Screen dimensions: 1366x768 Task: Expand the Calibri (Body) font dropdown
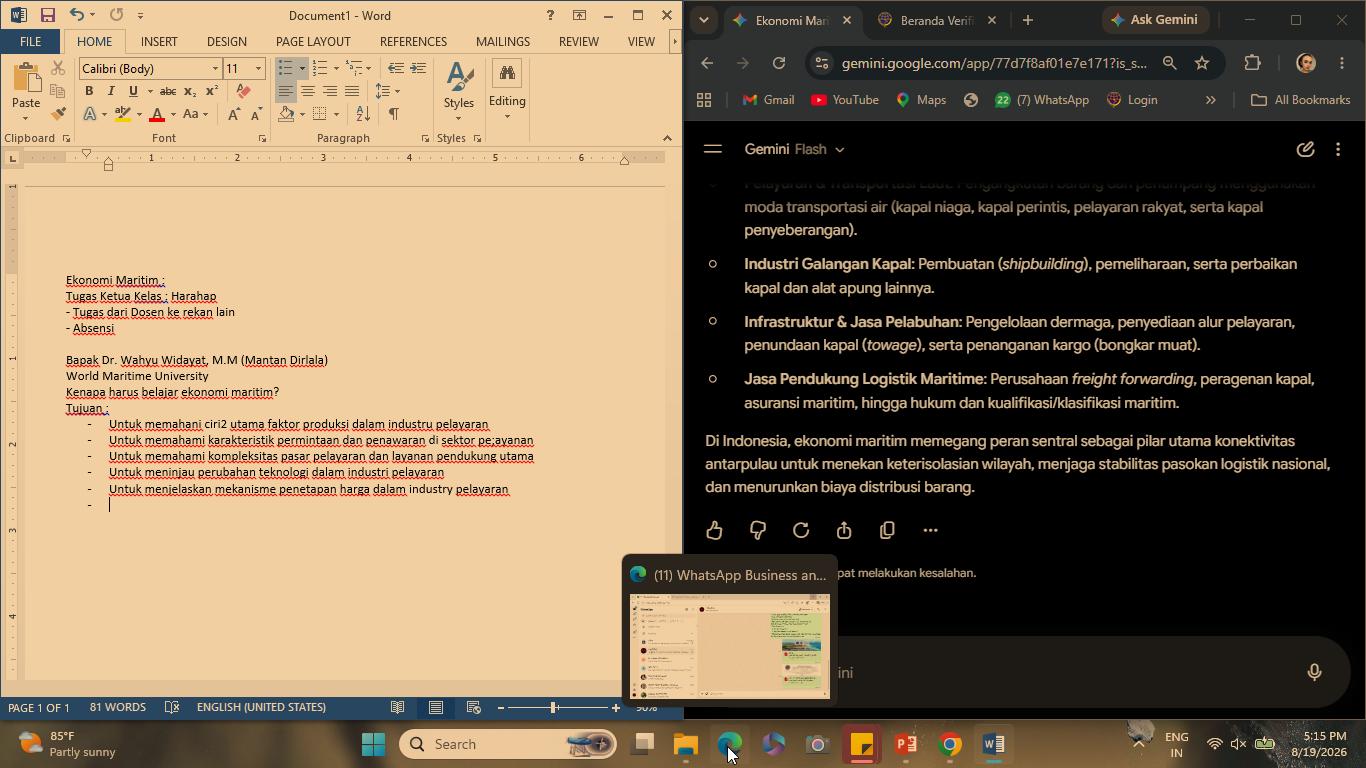(x=215, y=68)
